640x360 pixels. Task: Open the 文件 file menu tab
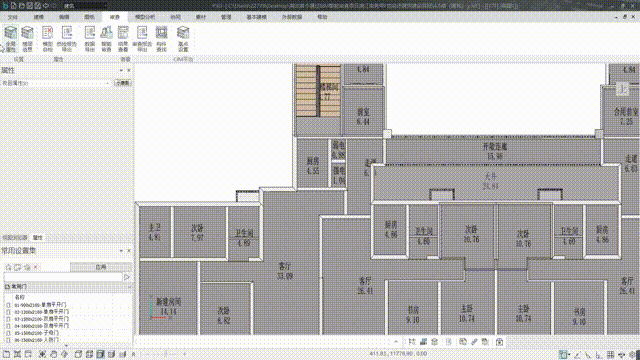pos(13,17)
